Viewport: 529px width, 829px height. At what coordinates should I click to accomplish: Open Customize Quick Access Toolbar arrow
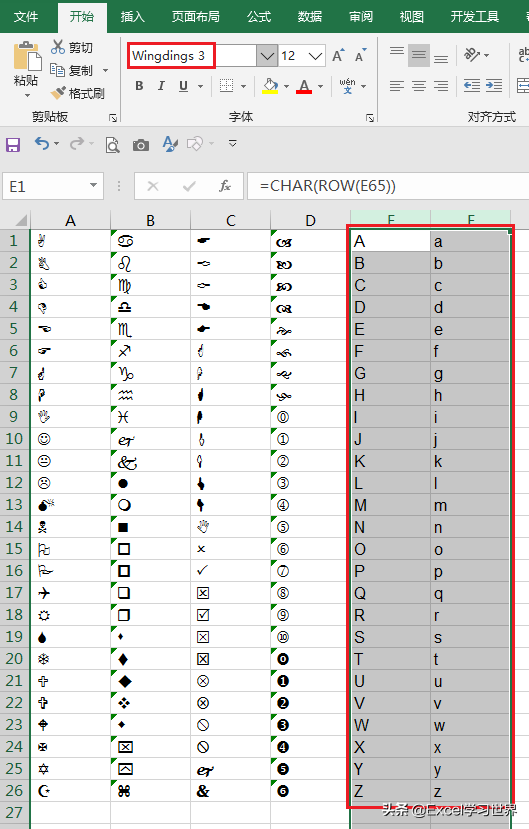tap(233, 143)
